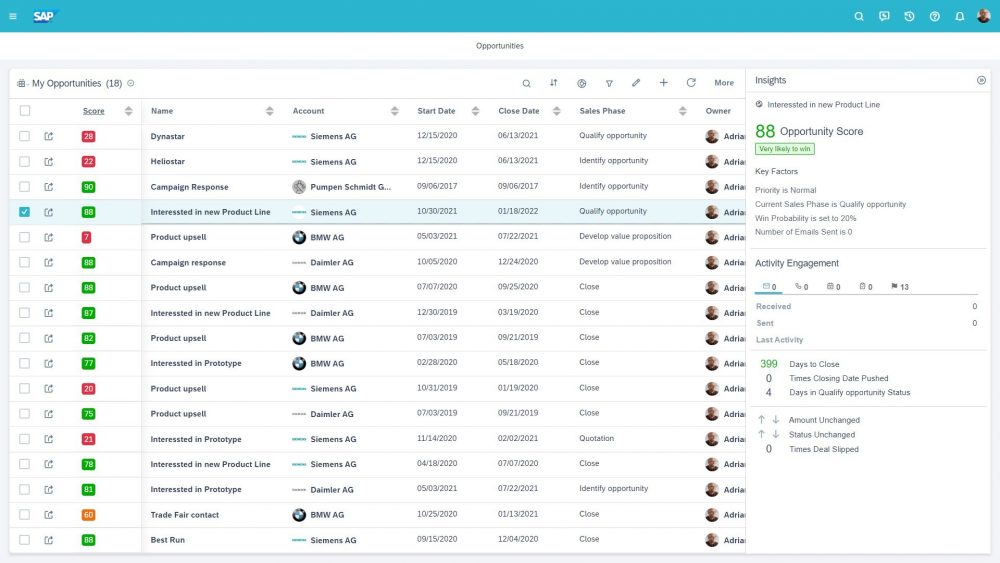
Task: Open Pumpen Schmidt account link
Action: [350, 187]
